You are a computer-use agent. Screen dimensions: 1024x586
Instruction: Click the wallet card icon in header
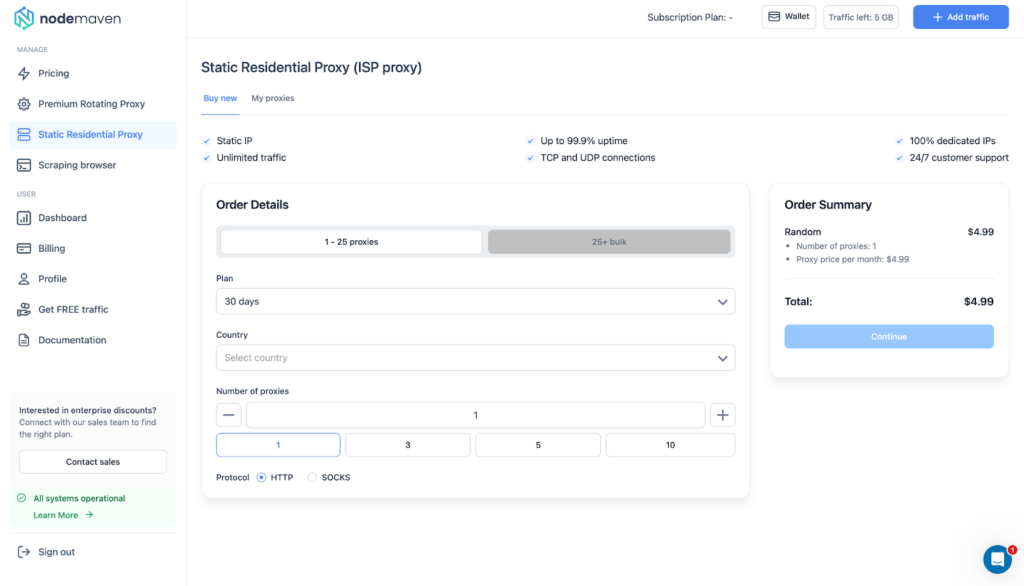(x=774, y=17)
